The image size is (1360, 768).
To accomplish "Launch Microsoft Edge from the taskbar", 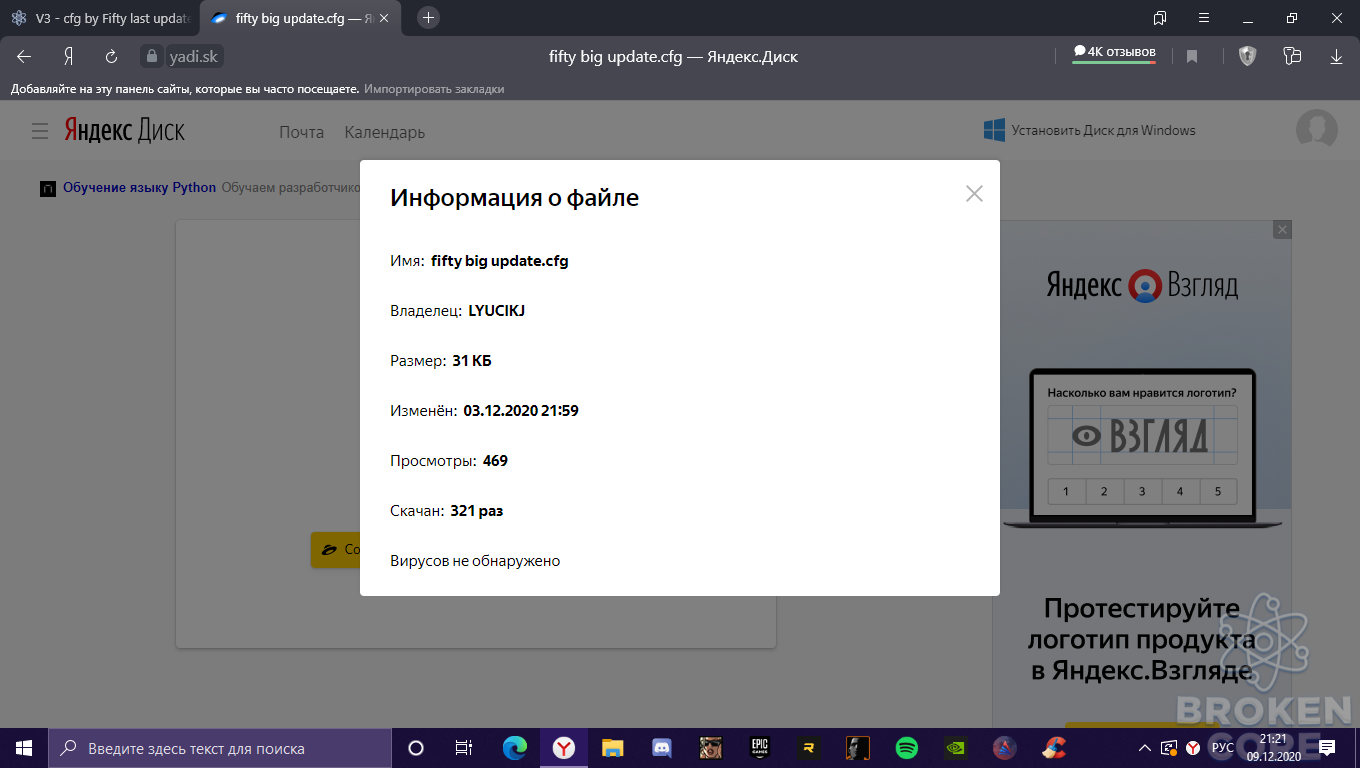I will coord(514,748).
